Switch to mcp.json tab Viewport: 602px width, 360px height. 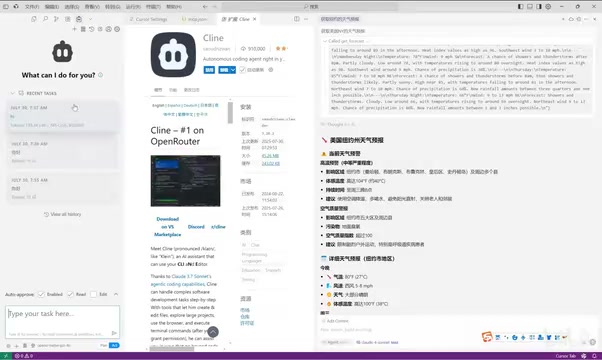(x=195, y=19)
